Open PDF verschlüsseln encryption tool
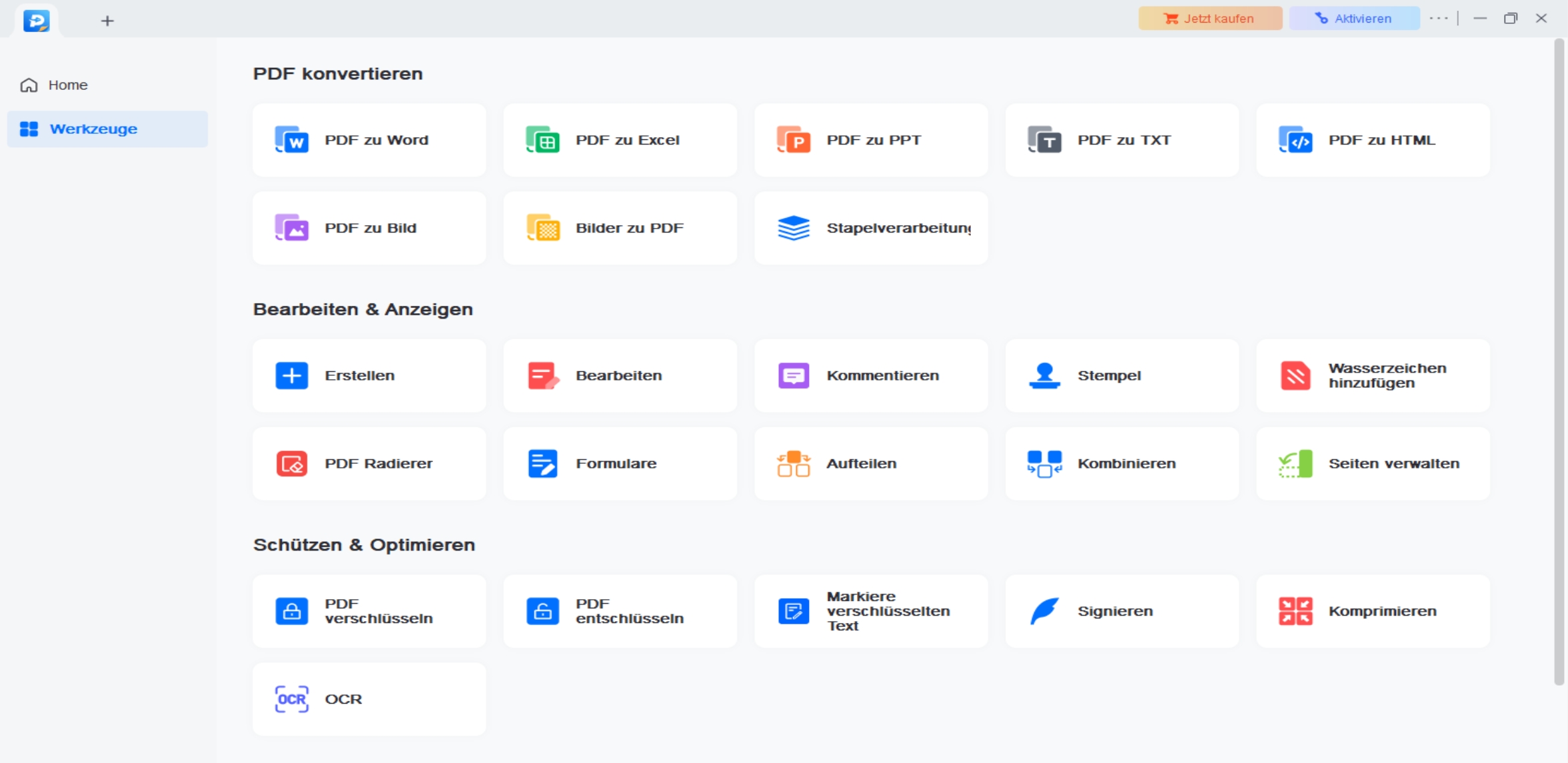The width and height of the screenshot is (1568, 763). pos(369,611)
